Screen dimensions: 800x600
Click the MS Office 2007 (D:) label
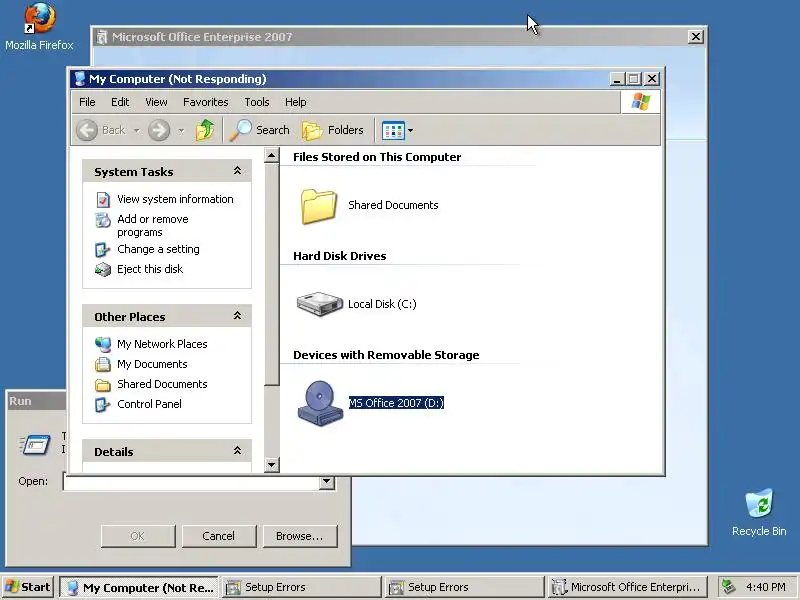pyautogui.click(x=396, y=403)
